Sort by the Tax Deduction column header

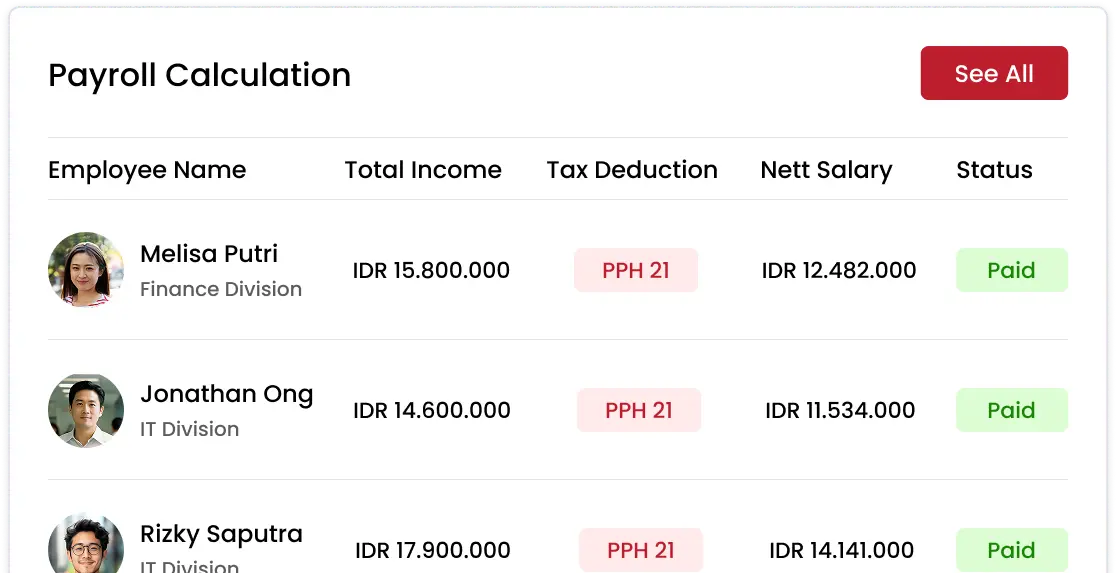click(x=632, y=170)
